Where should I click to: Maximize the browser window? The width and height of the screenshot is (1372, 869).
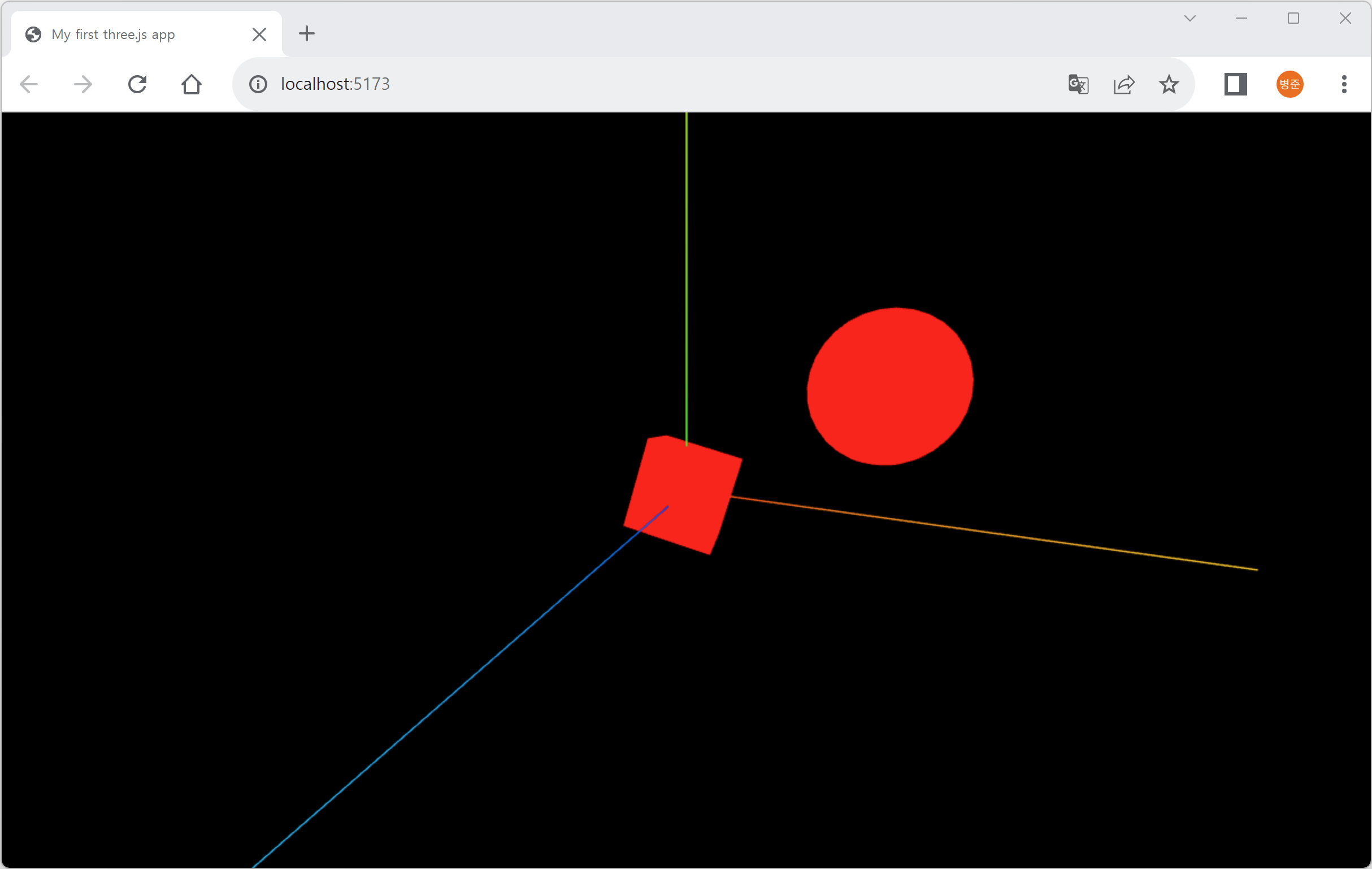point(1293,18)
